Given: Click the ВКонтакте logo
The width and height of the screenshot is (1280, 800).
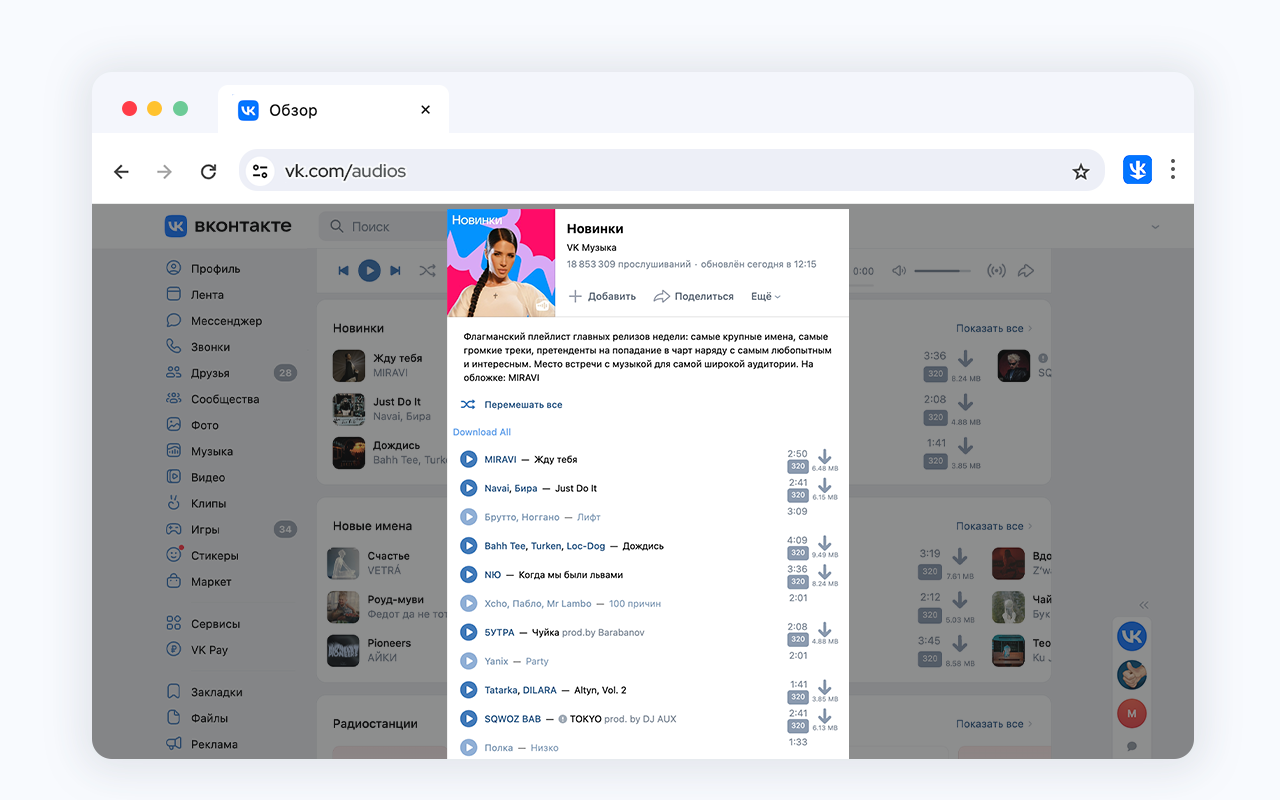Looking at the screenshot, I should 228,226.
